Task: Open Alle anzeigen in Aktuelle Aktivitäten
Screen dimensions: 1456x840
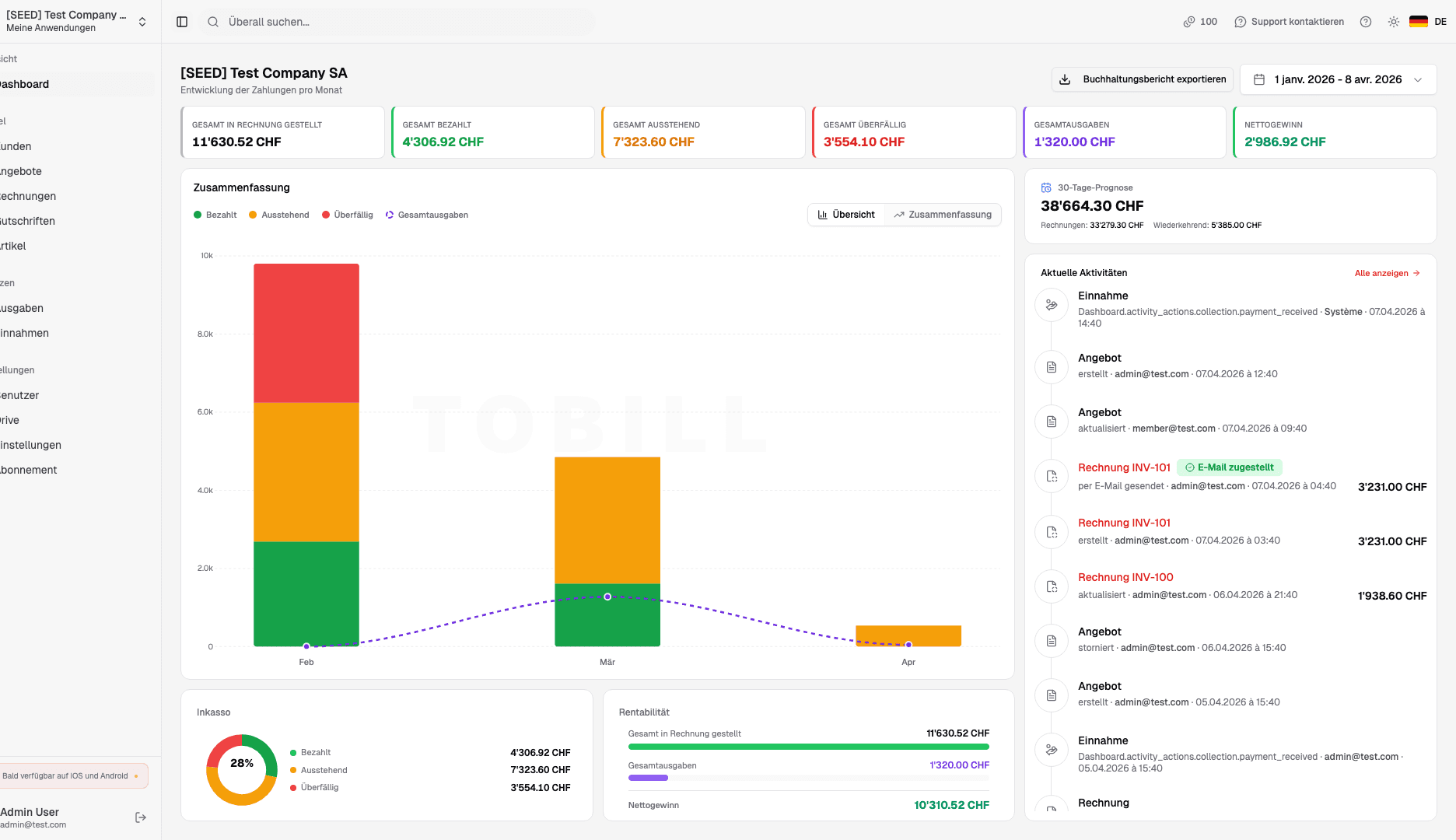Action: pos(1387,273)
